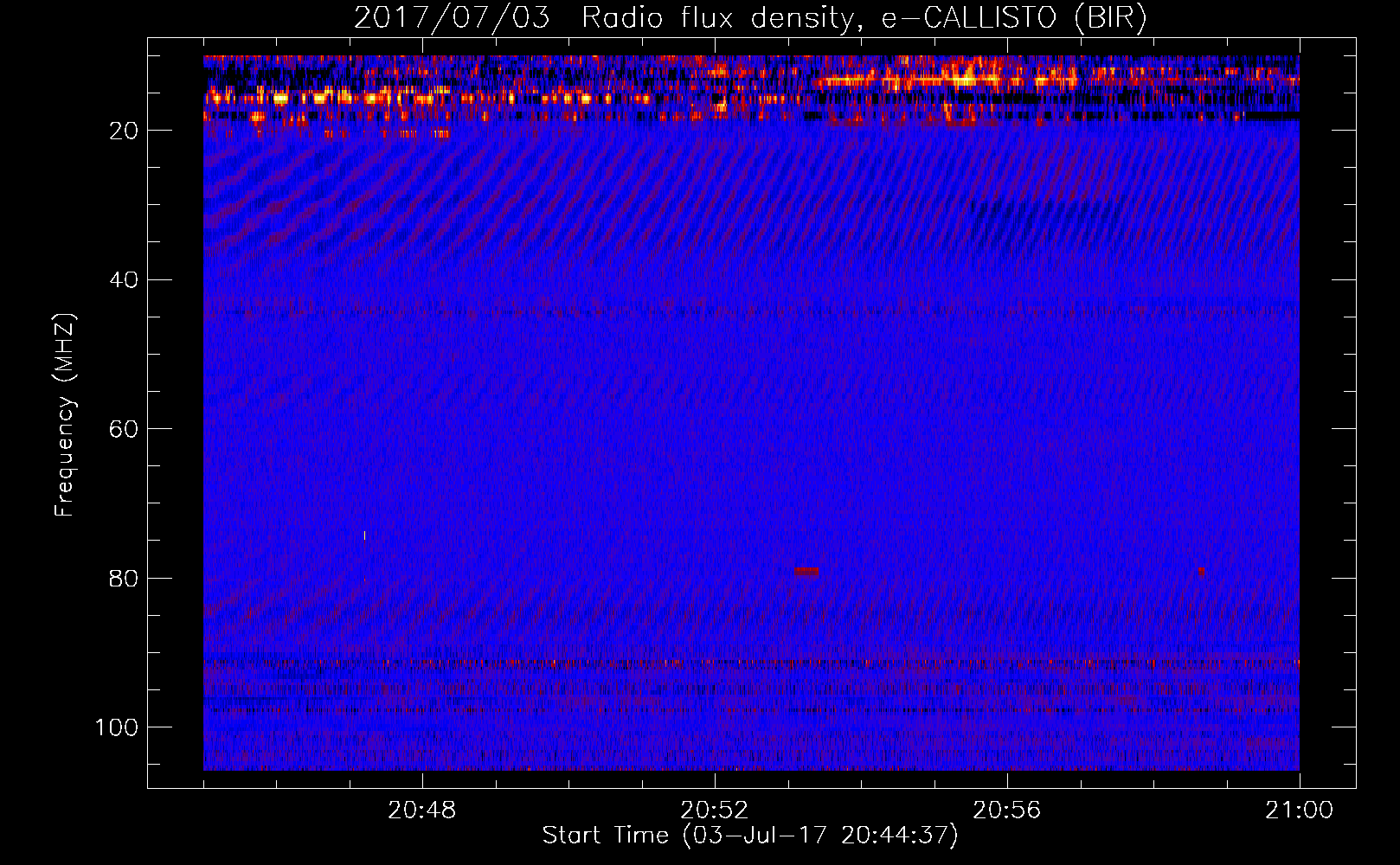
Task: Click the 100 MHz frequency tick label
Action: 117,727
